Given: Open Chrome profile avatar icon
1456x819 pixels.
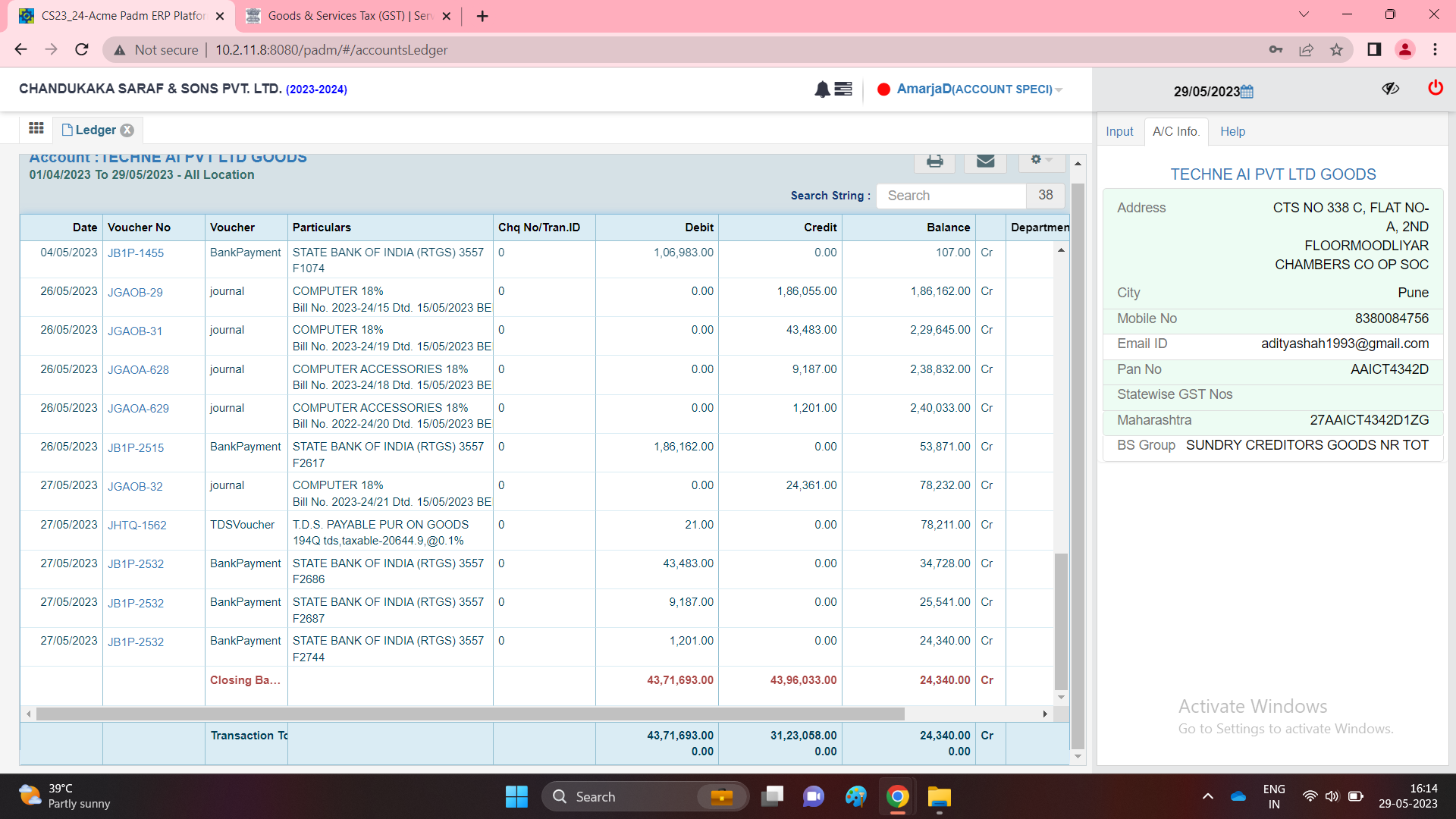Looking at the screenshot, I should click(x=1404, y=50).
